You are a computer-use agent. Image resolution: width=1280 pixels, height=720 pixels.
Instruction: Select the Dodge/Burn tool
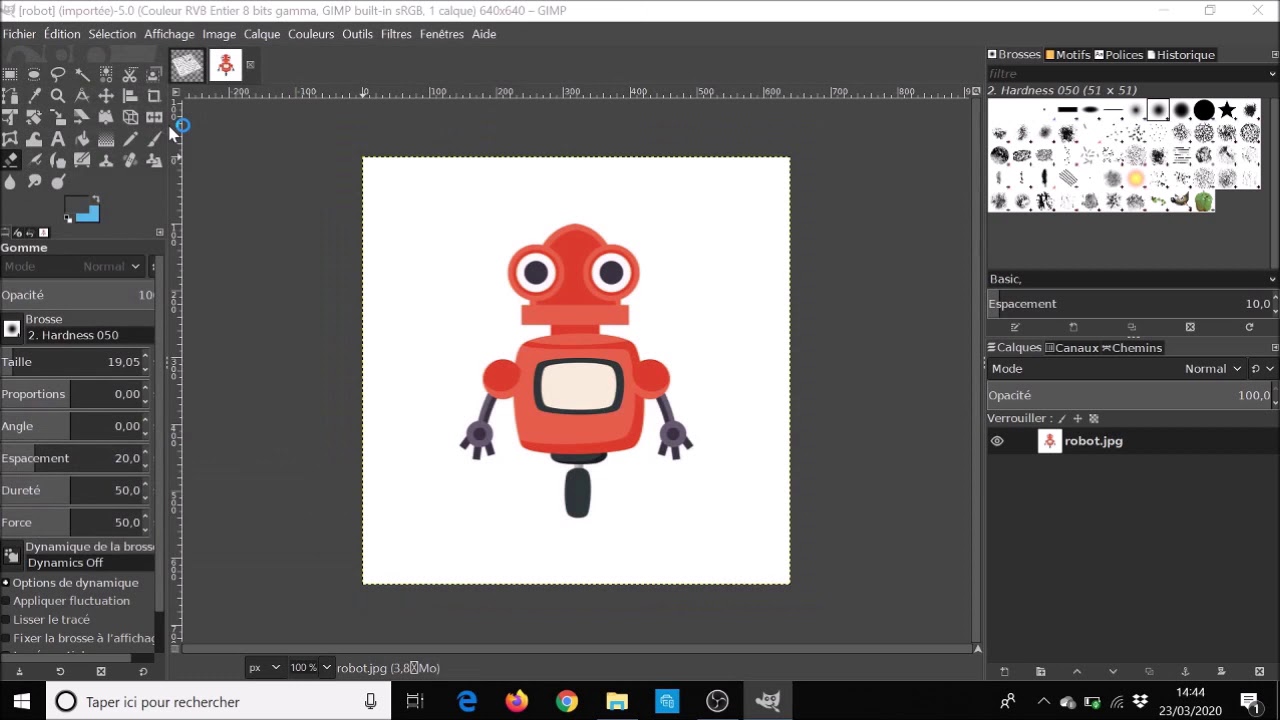[58, 181]
